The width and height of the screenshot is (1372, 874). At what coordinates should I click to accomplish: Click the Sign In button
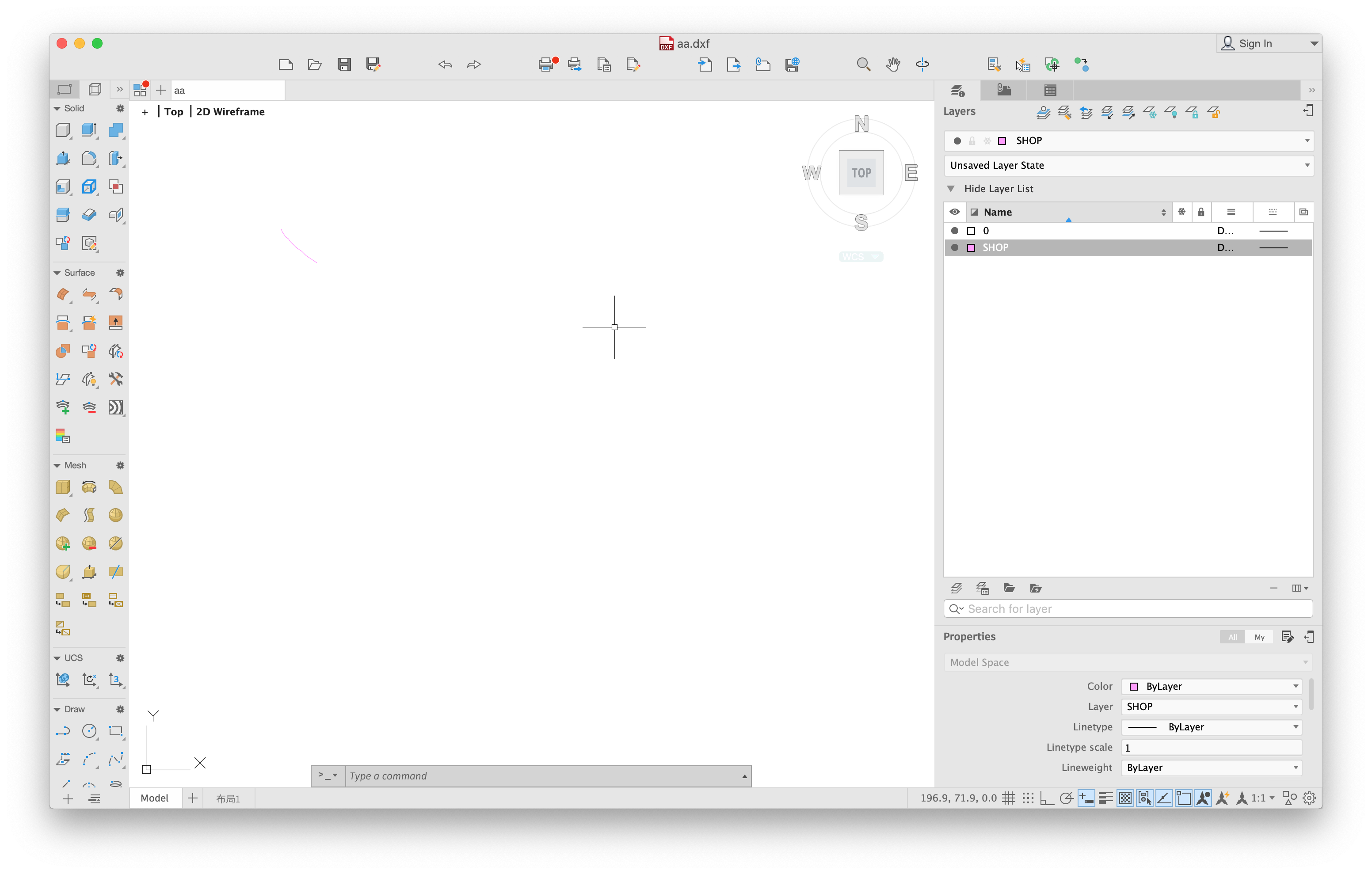[x=1255, y=43]
